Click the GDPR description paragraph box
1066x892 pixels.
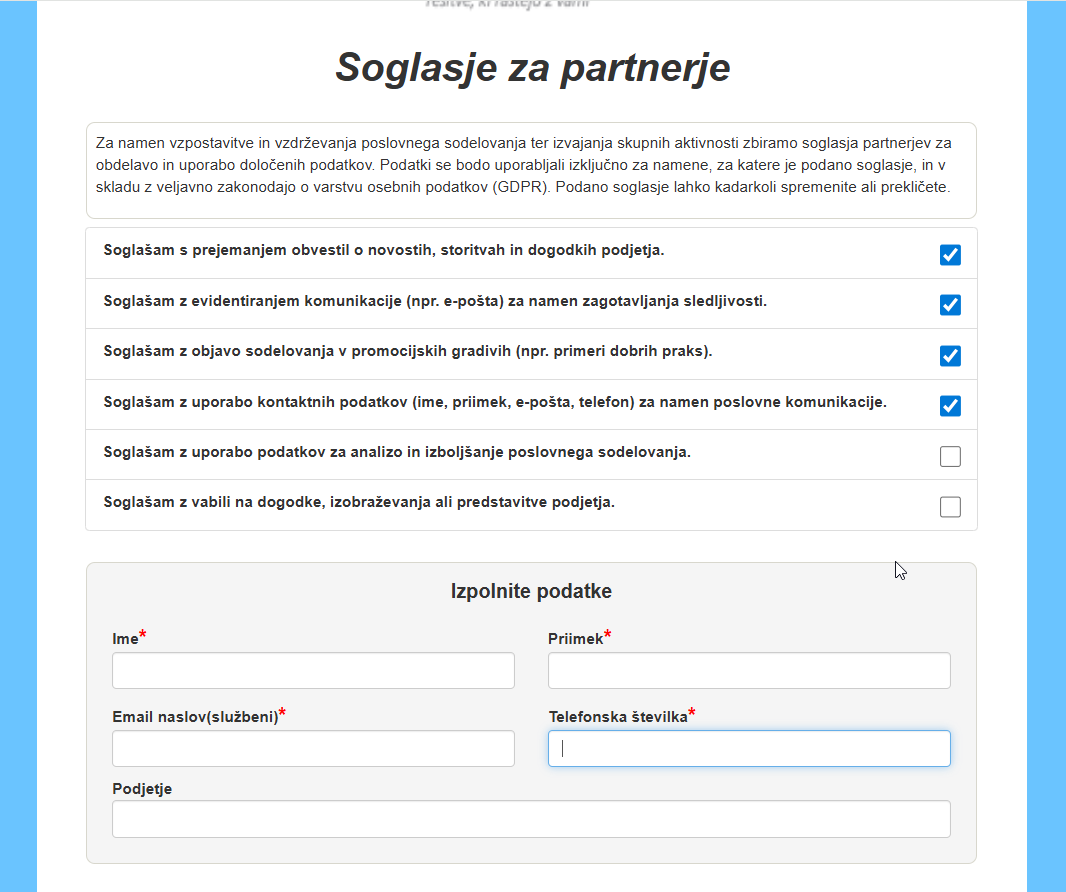click(531, 171)
